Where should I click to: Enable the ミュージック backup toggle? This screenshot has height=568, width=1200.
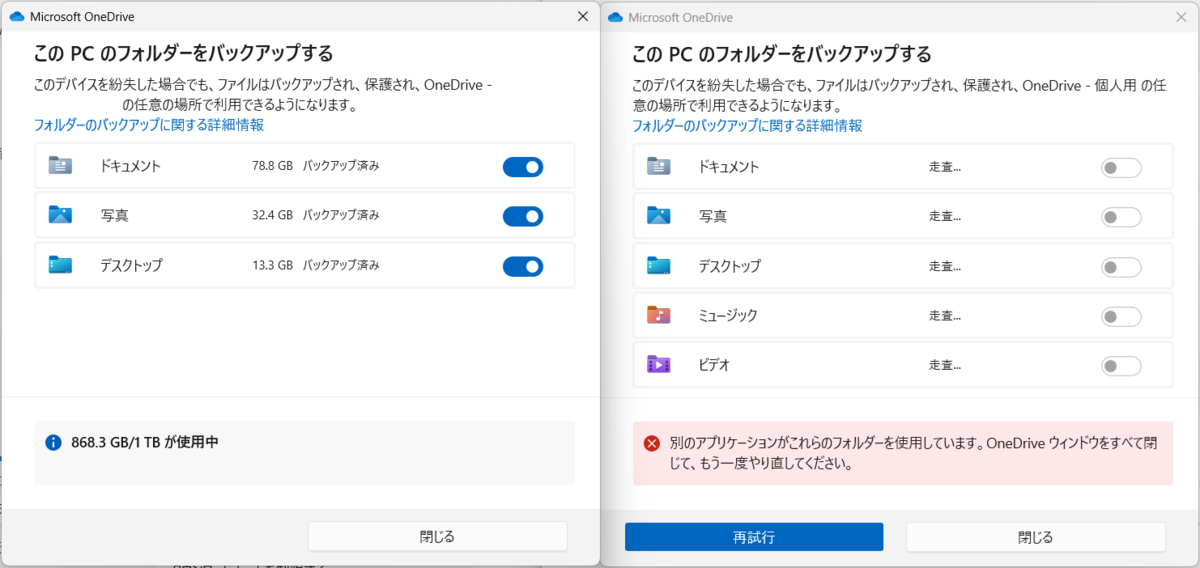(x=1121, y=316)
